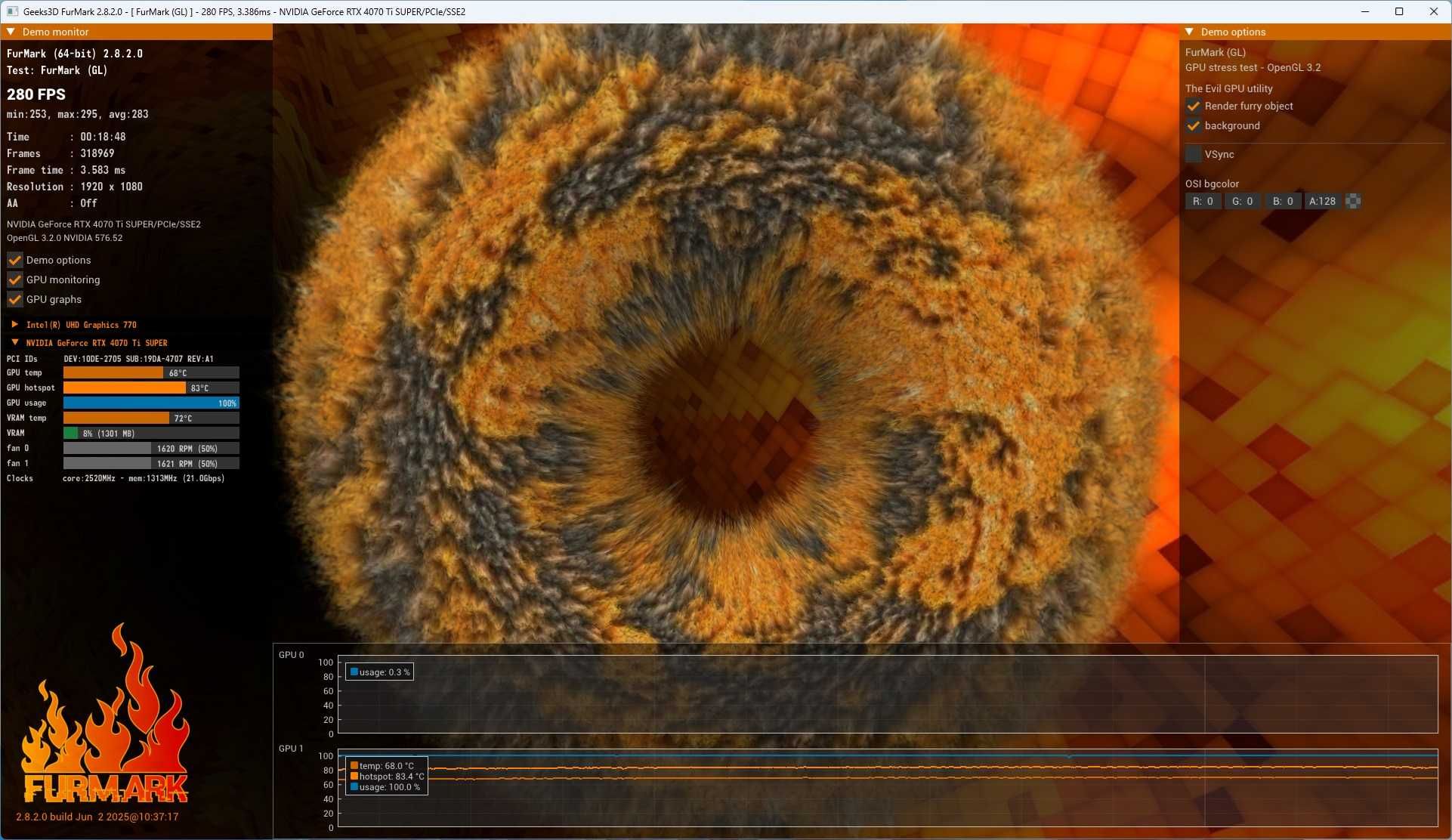Image resolution: width=1452 pixels, height=840 pixels.
Task: Click the Time 00:18:48 row
Action: [x=66, y=137]
